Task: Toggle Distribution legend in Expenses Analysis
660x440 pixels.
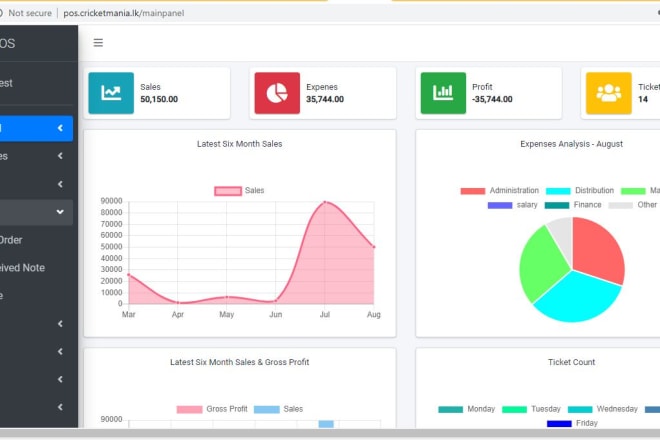Action: [x=580, y=191]
